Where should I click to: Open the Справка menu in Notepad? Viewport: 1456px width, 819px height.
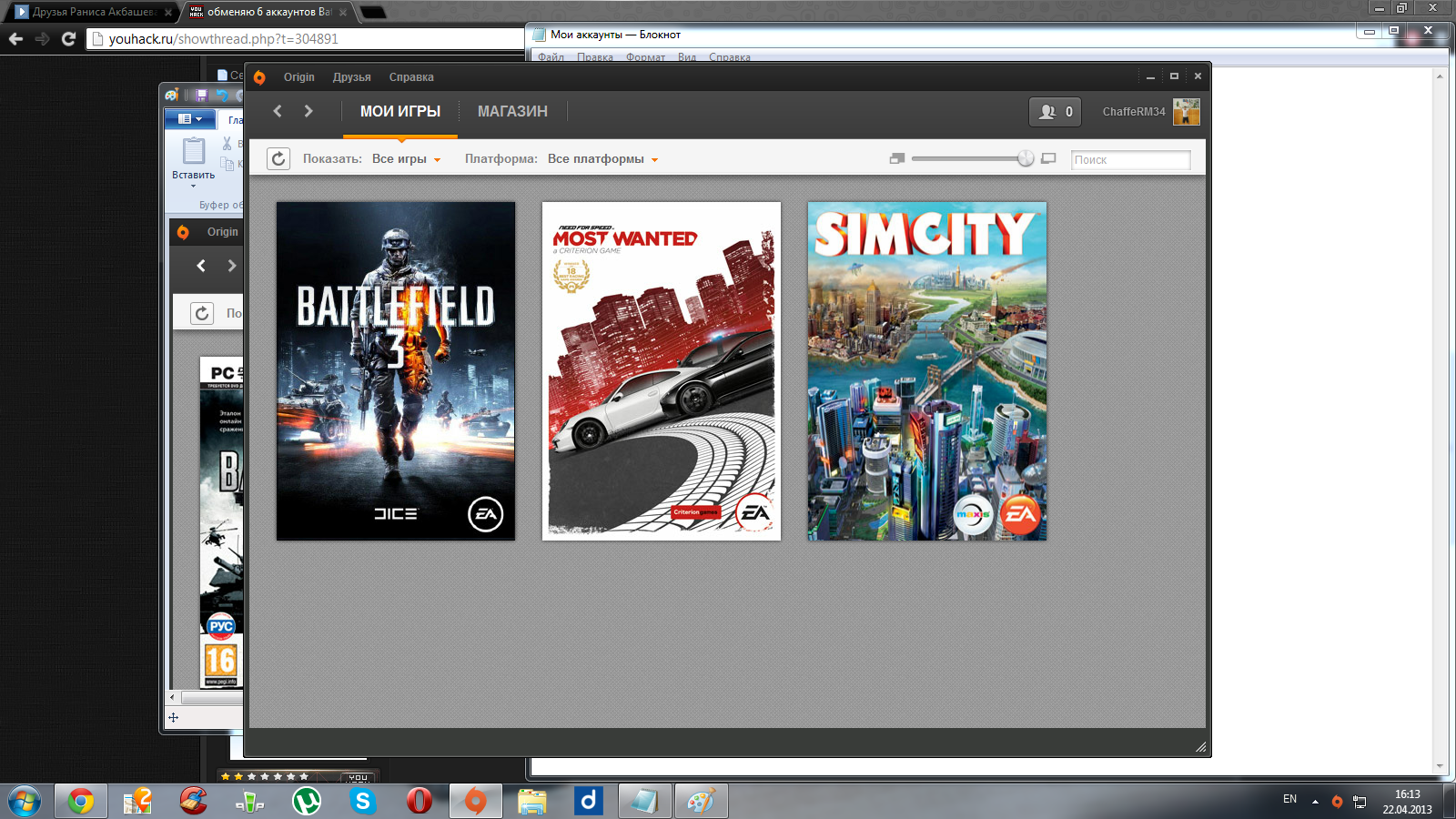point(730,57)
